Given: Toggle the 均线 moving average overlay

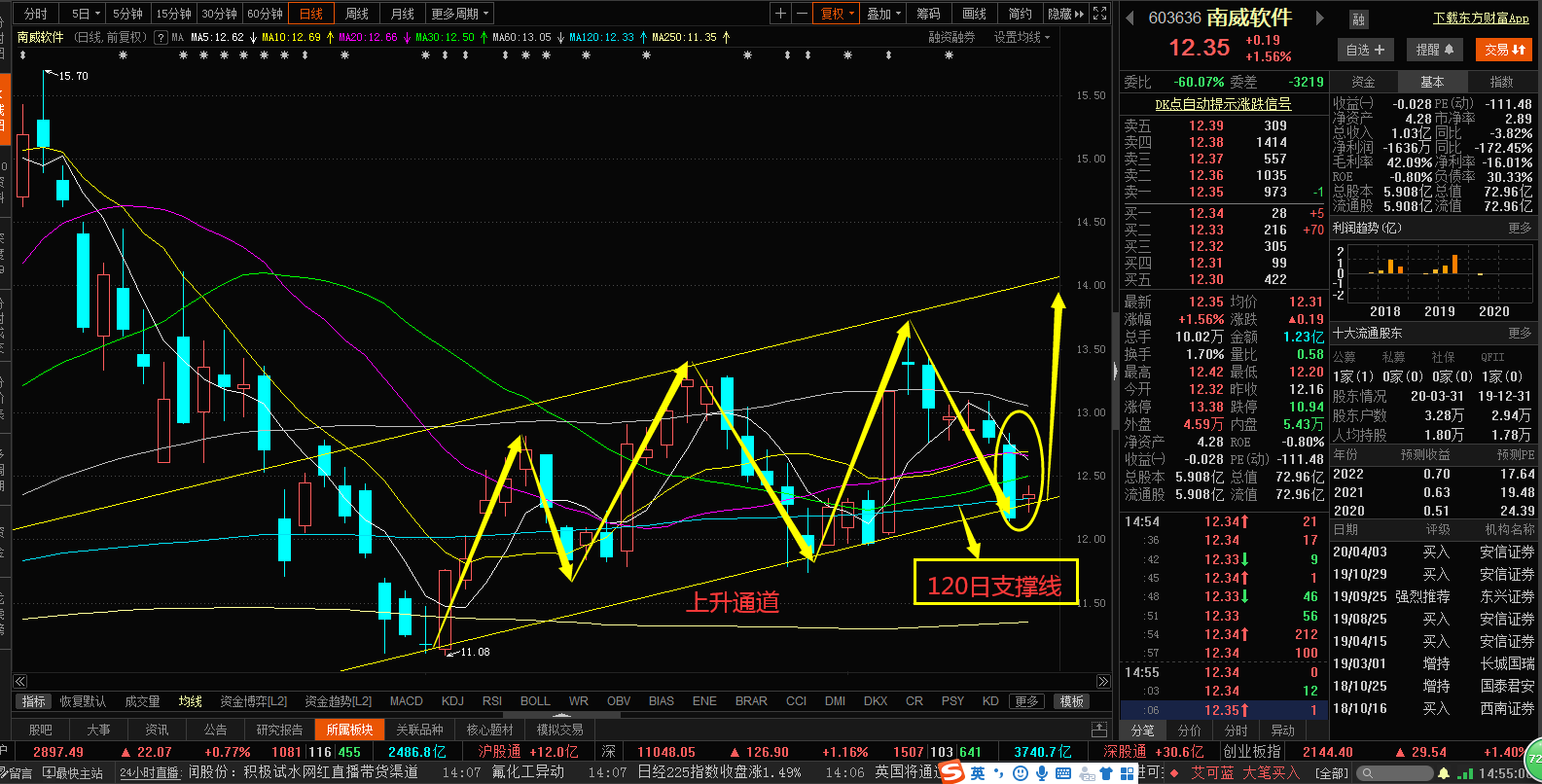Looking at the screenshot, I should [x=191, y=701].
